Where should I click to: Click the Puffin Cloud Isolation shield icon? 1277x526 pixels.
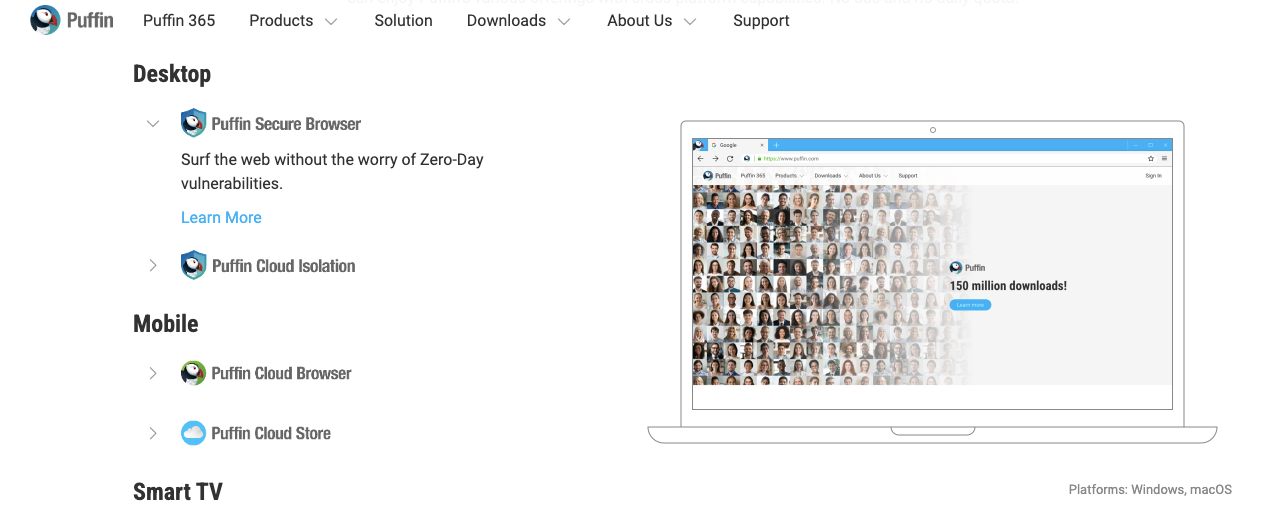[x=193, y=266]
